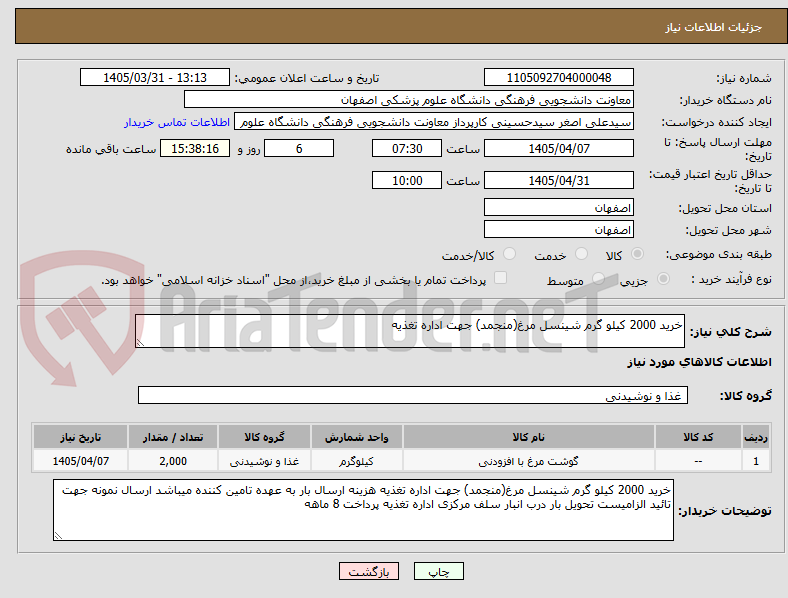
Task: Click the price validity time 10:00 field
Action: click(407, 180)
